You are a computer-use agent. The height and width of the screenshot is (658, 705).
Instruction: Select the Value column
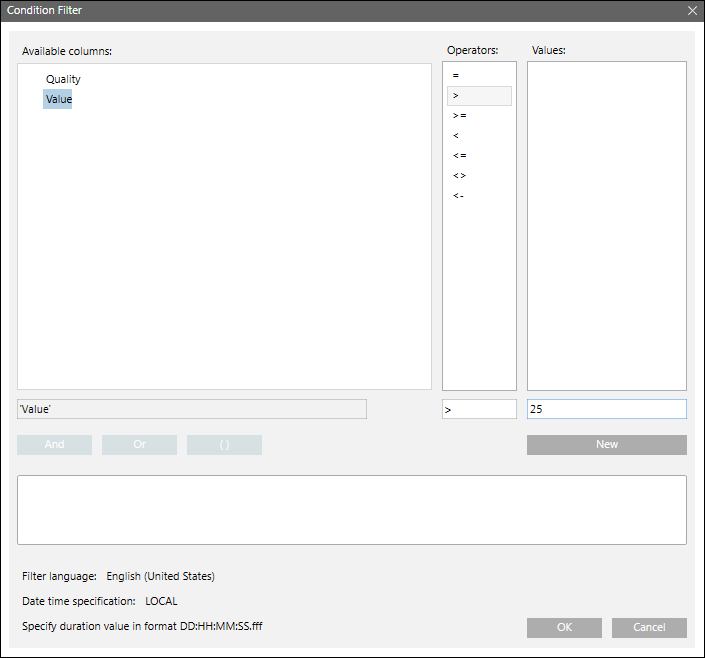(58, 99)
